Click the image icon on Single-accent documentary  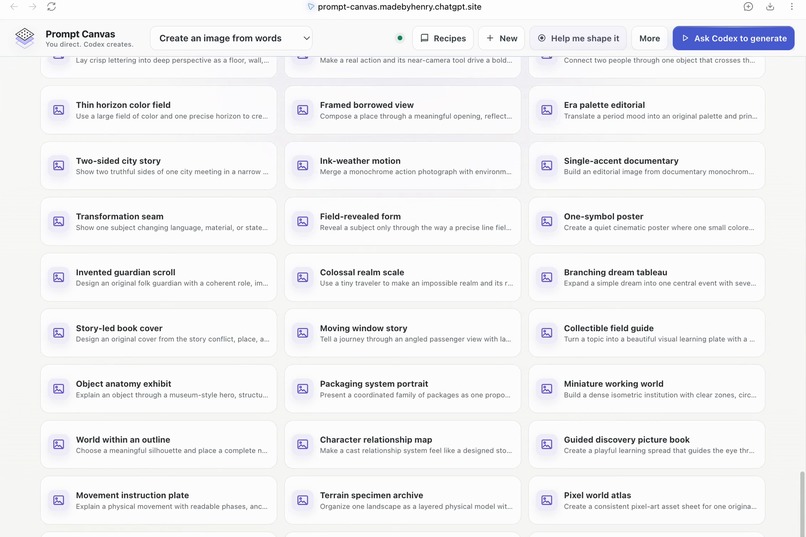click(547, 165)
